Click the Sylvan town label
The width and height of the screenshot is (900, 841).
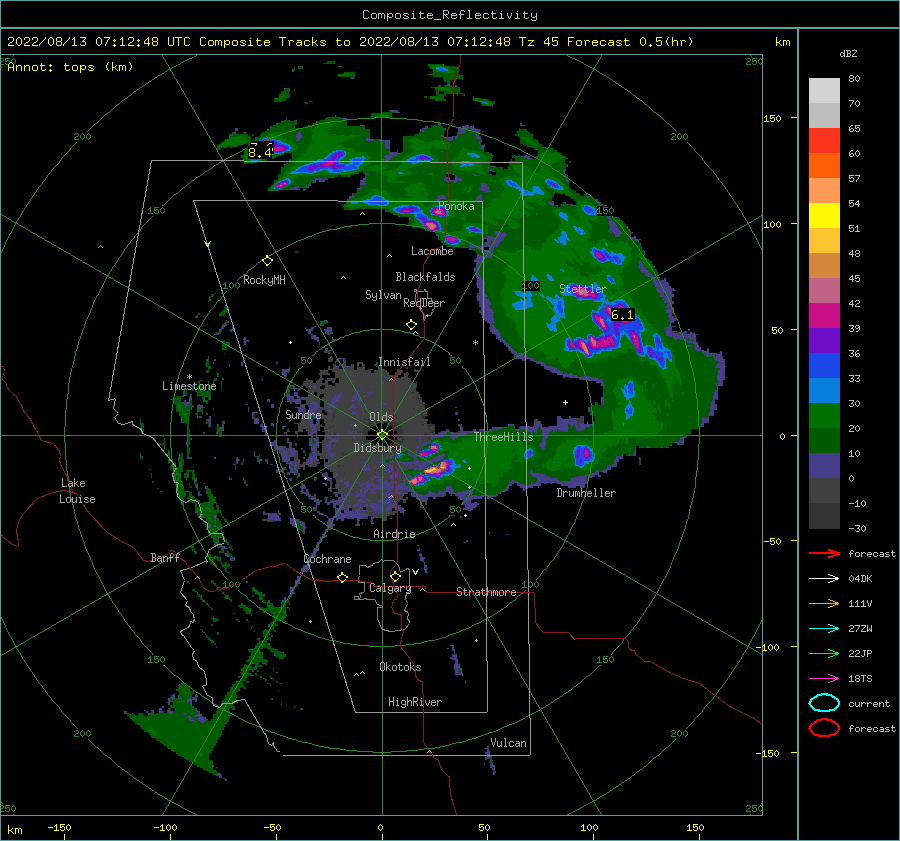tap(383, 295)
